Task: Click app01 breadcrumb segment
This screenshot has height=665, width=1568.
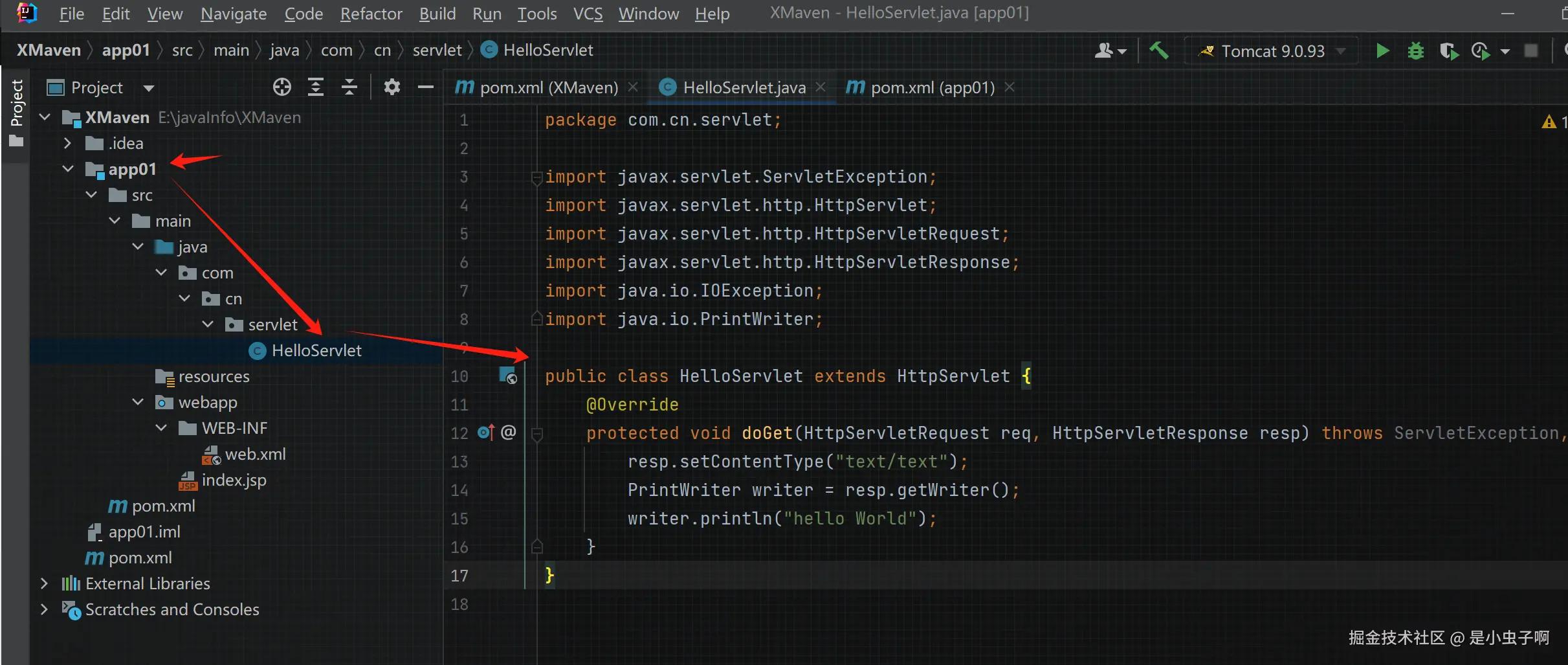Action: pos(126,50)
